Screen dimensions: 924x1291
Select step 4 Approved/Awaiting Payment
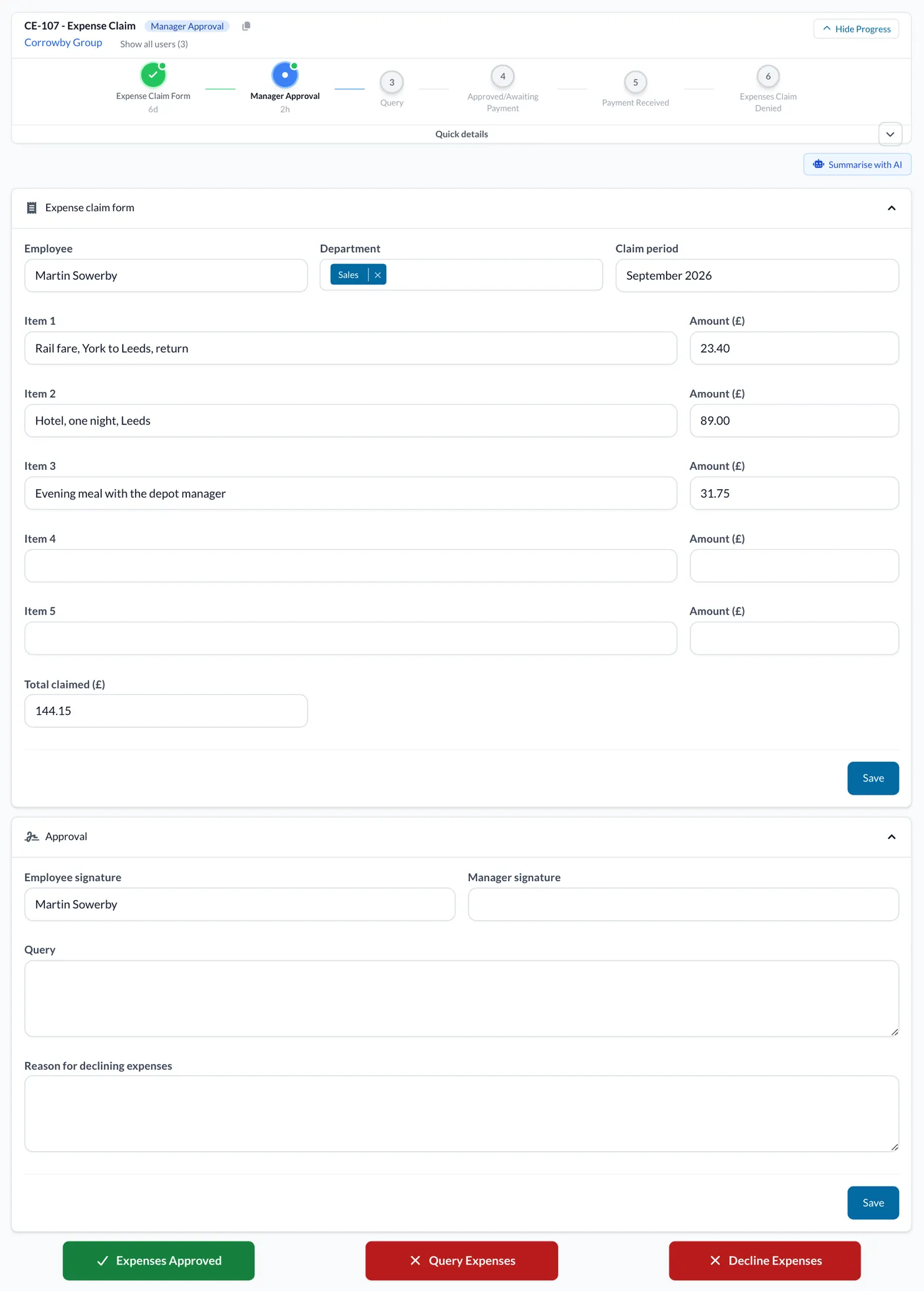pos(503,77)
